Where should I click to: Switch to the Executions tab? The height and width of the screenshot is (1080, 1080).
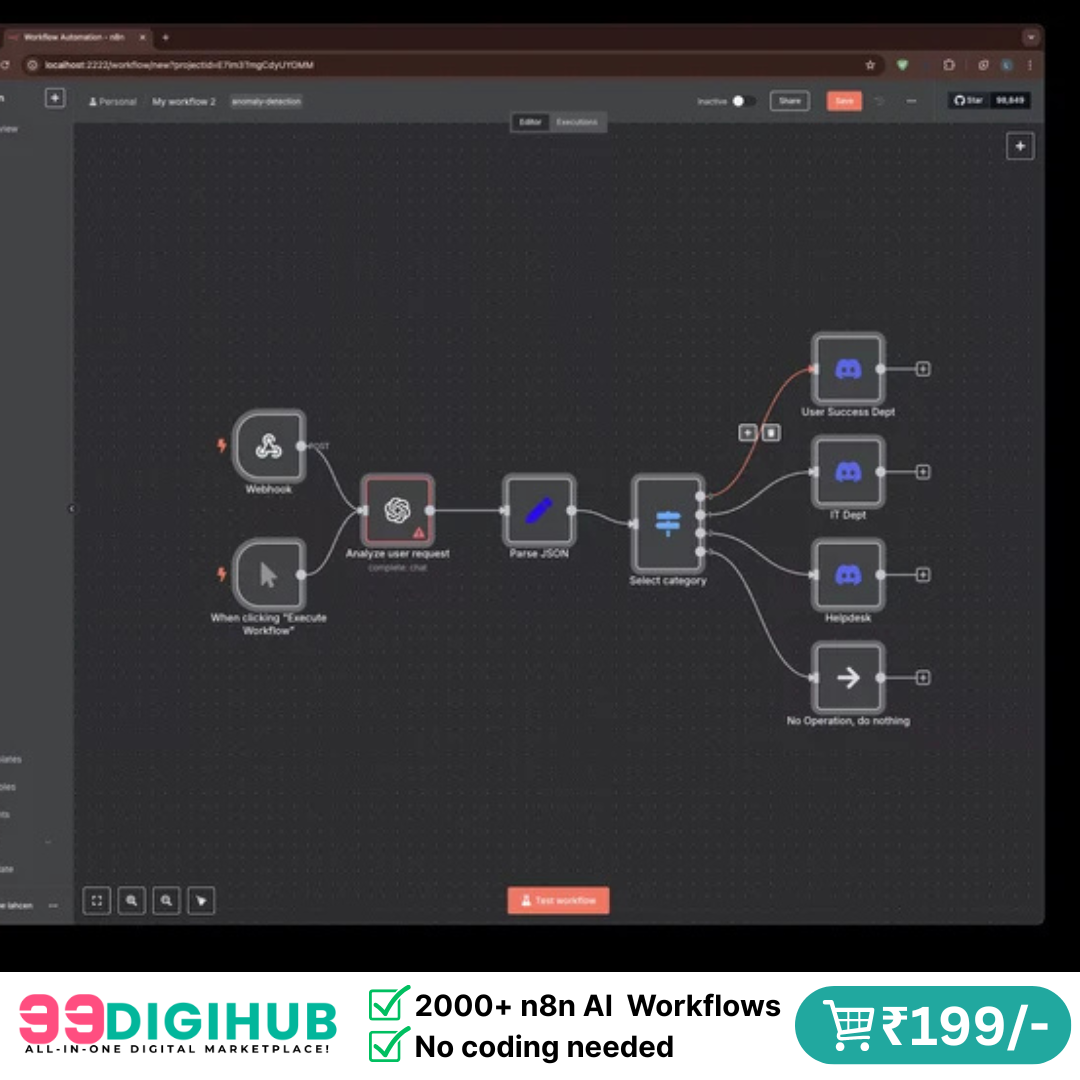point(577,122)
